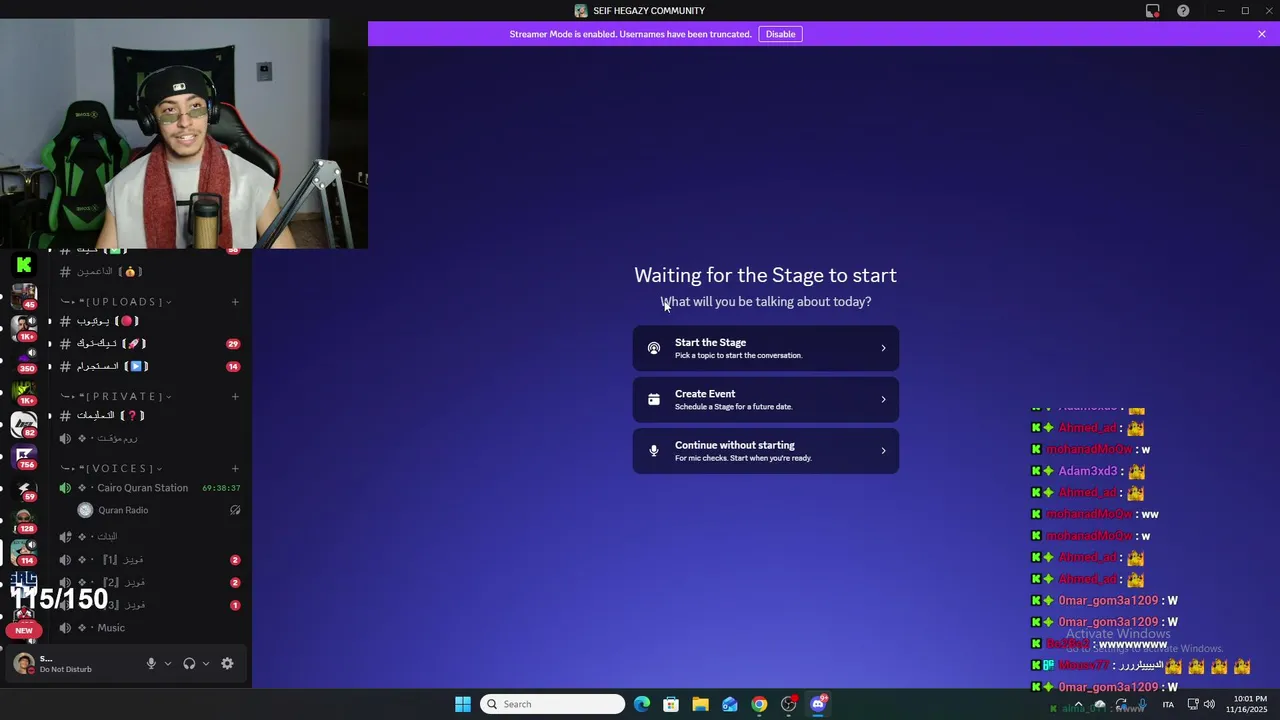Open headphones output options arrow
1280x720 pixels.
pos(206,663)
